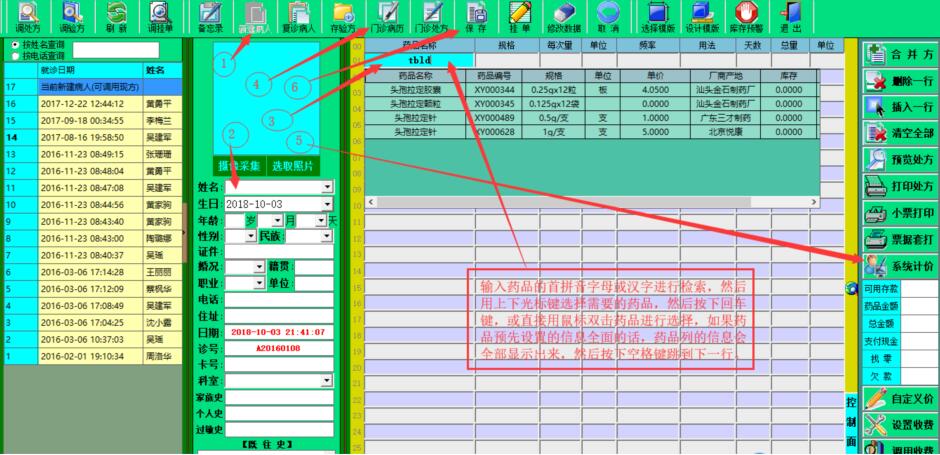This screenshot has width=940, height=455.
Task: Select patient 李梅兰 in visit list
Action: coord(155,120)
